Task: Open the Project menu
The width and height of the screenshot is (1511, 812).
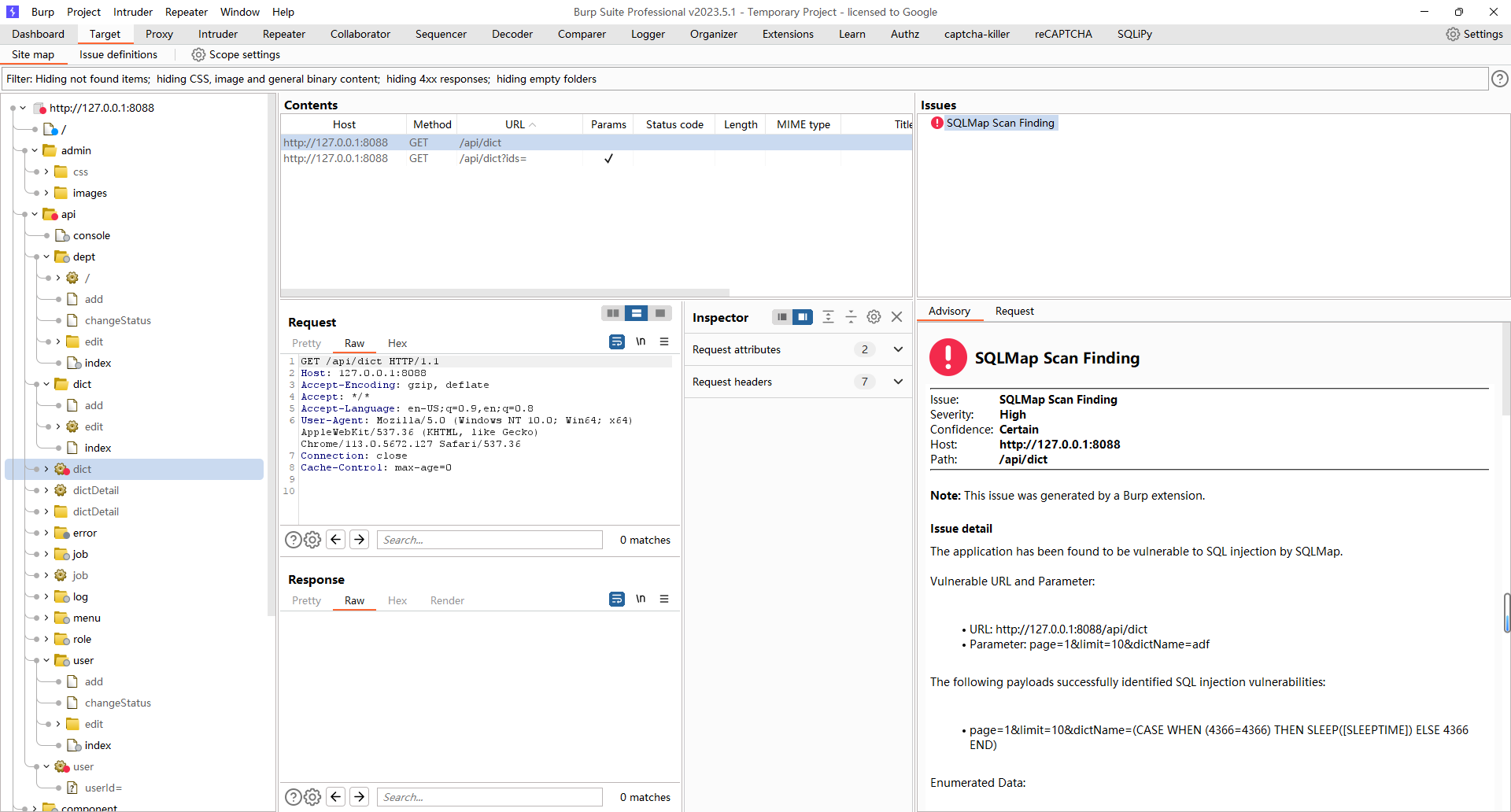Action: [83, 12]
